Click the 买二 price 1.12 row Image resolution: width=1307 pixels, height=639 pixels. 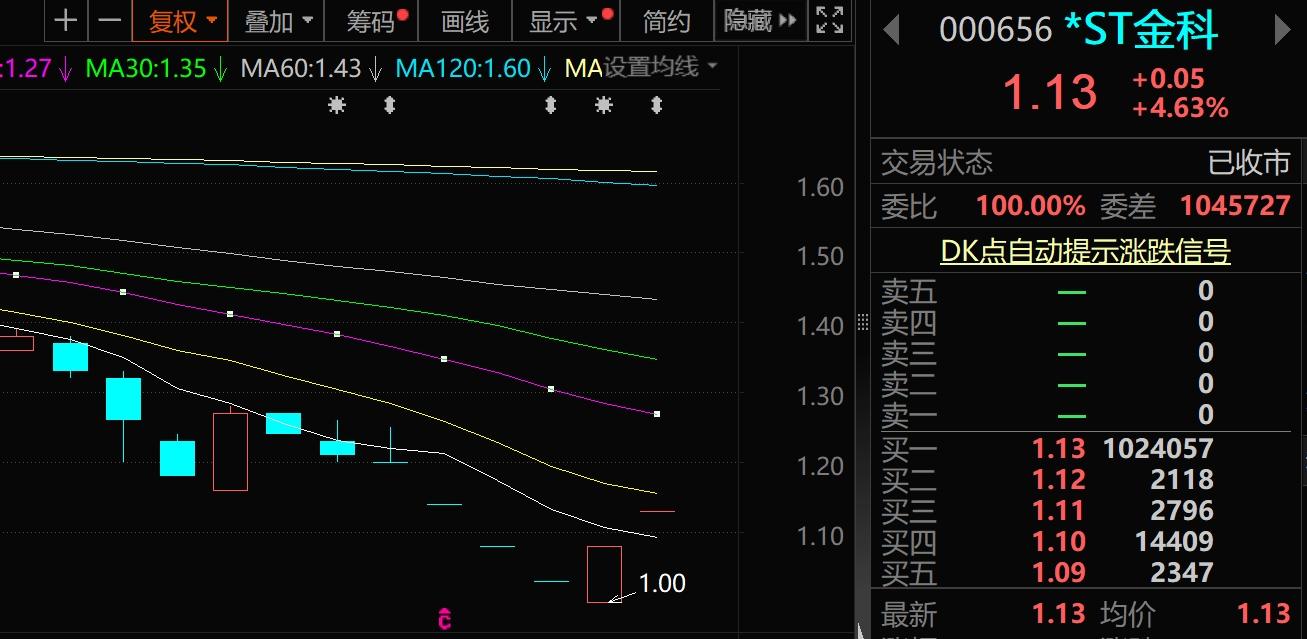(1088, 479)
